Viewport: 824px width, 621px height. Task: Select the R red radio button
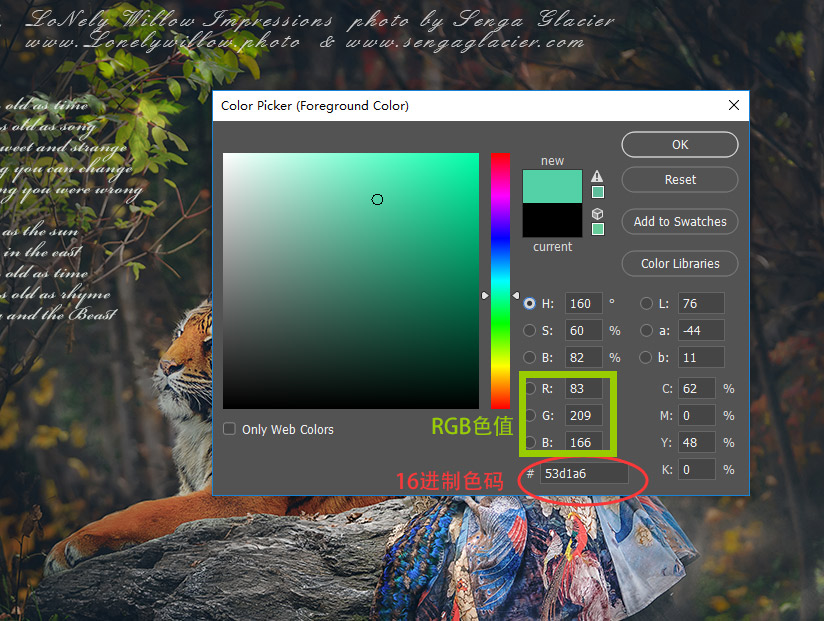tap(529, 388)
